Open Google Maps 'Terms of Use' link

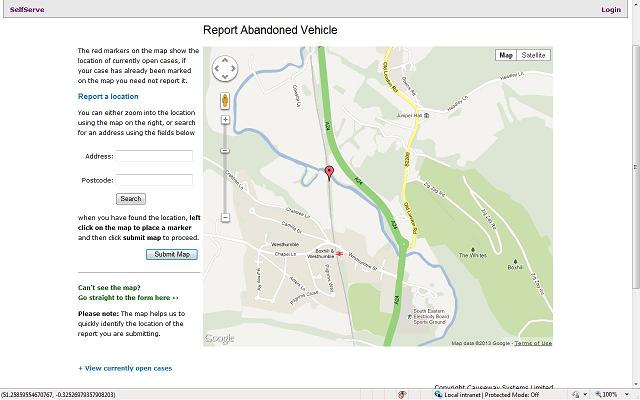pyautogui.click(x=533, y=343)
